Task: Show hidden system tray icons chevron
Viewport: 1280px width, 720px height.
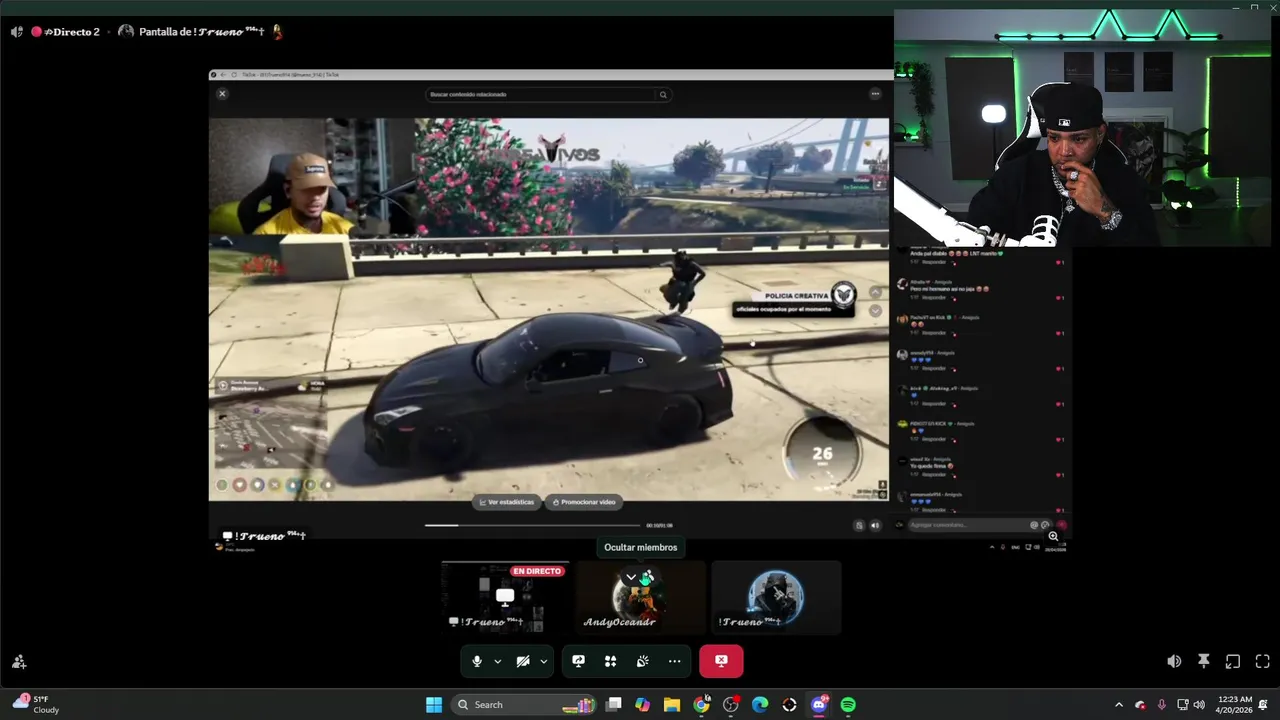Action: pos(1119,705)
